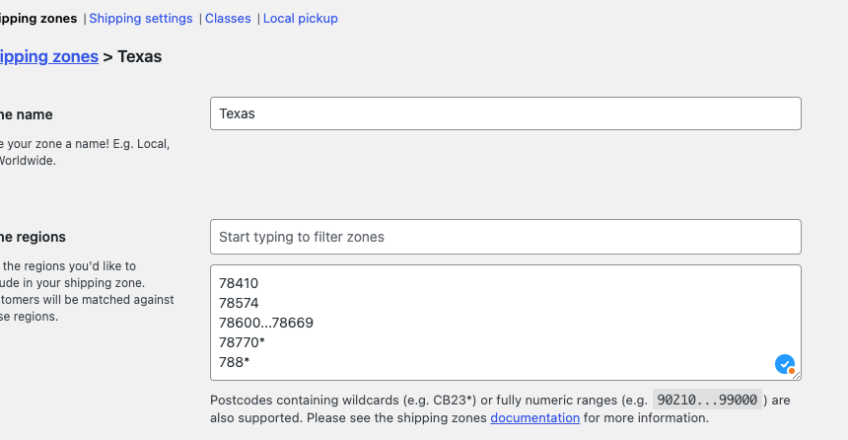Open the shipping zones documentation link
Screen dimensions: 848x440
pyautogui.click(x=534, y=418)
